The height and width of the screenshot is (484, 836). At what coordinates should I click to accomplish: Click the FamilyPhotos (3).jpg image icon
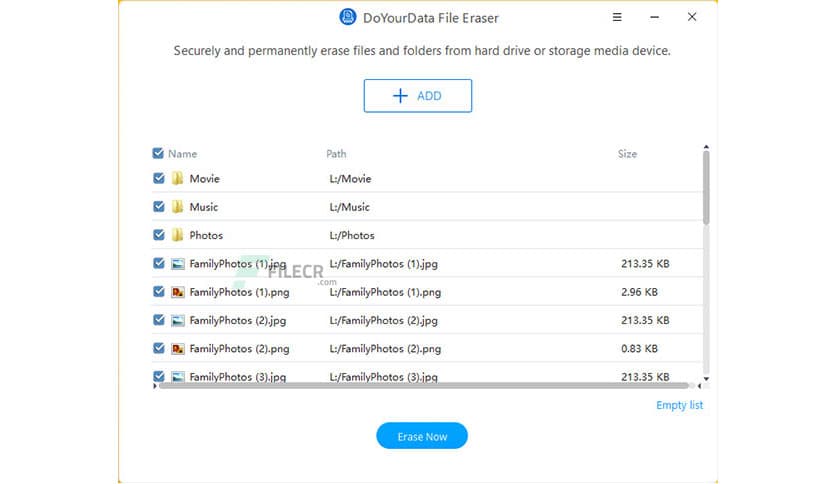click(178, 376)
